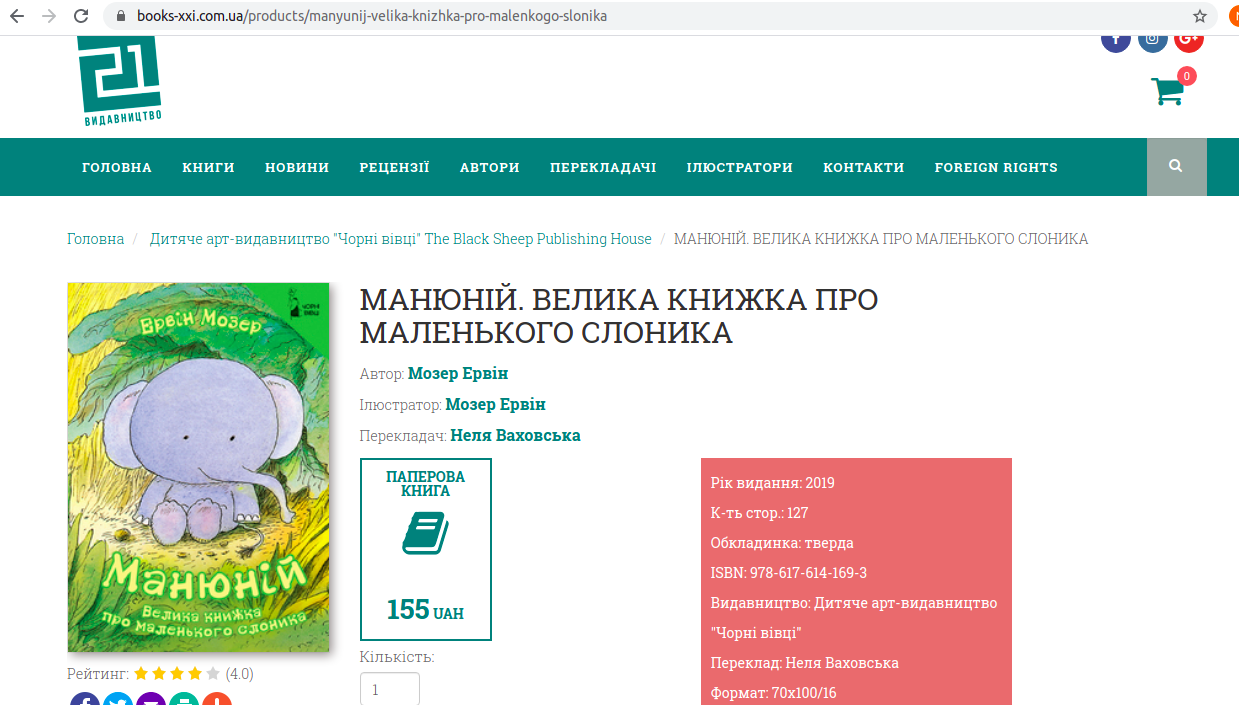
Task: Click the browser forward arrow
Action: click(x=49, y=16)
